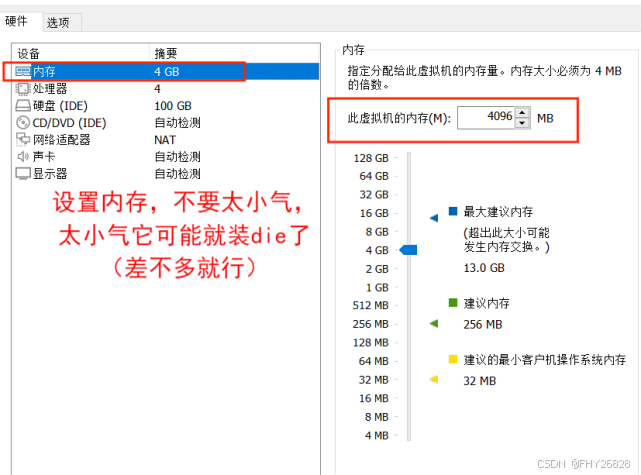Click the 声卡 sound card speaker icon
The width and height of the screenshot is (641, 475).
23,157
